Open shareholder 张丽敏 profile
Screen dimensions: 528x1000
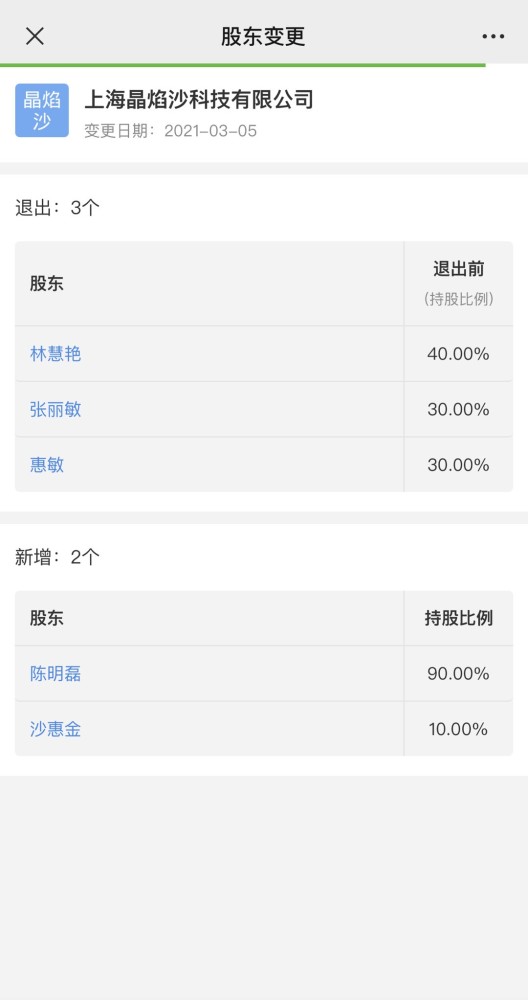(55, 409)
